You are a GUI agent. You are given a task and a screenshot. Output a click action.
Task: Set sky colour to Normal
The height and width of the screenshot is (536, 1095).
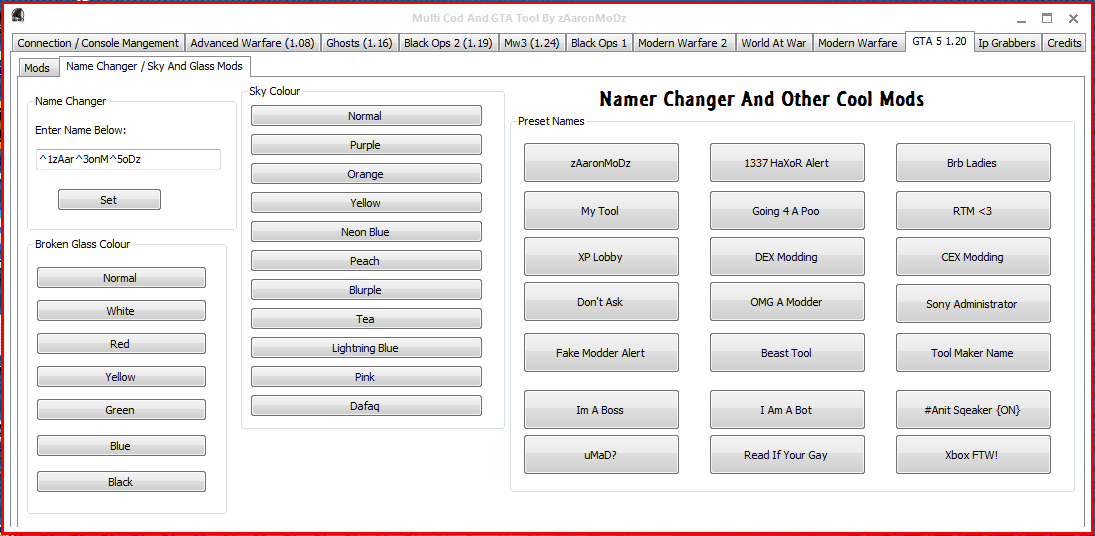[366, 116]
